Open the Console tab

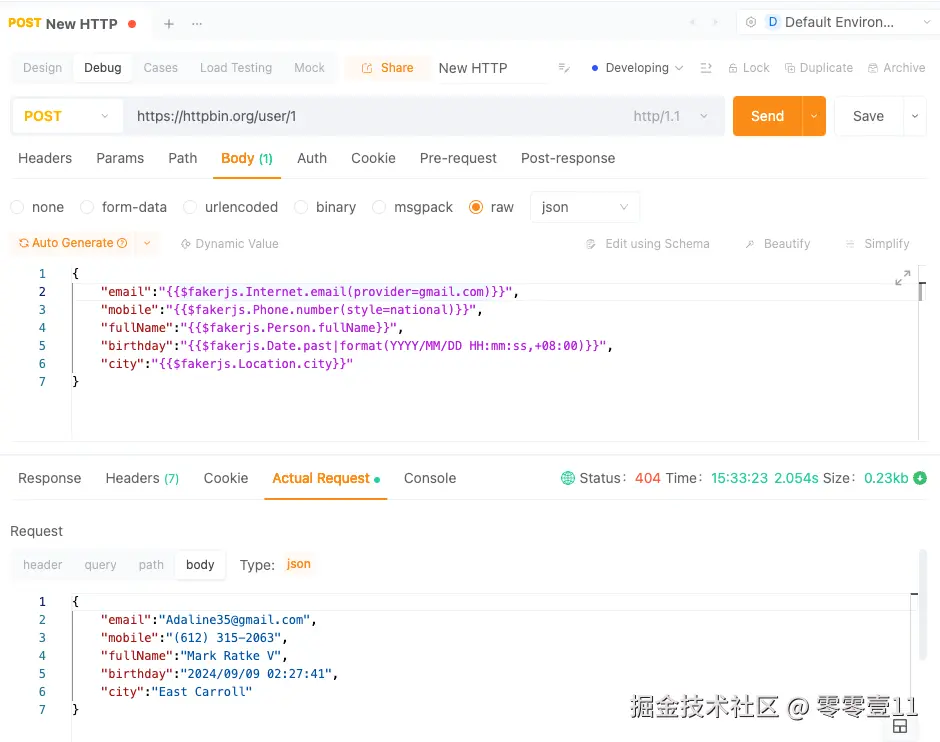(x=430, y=478)
